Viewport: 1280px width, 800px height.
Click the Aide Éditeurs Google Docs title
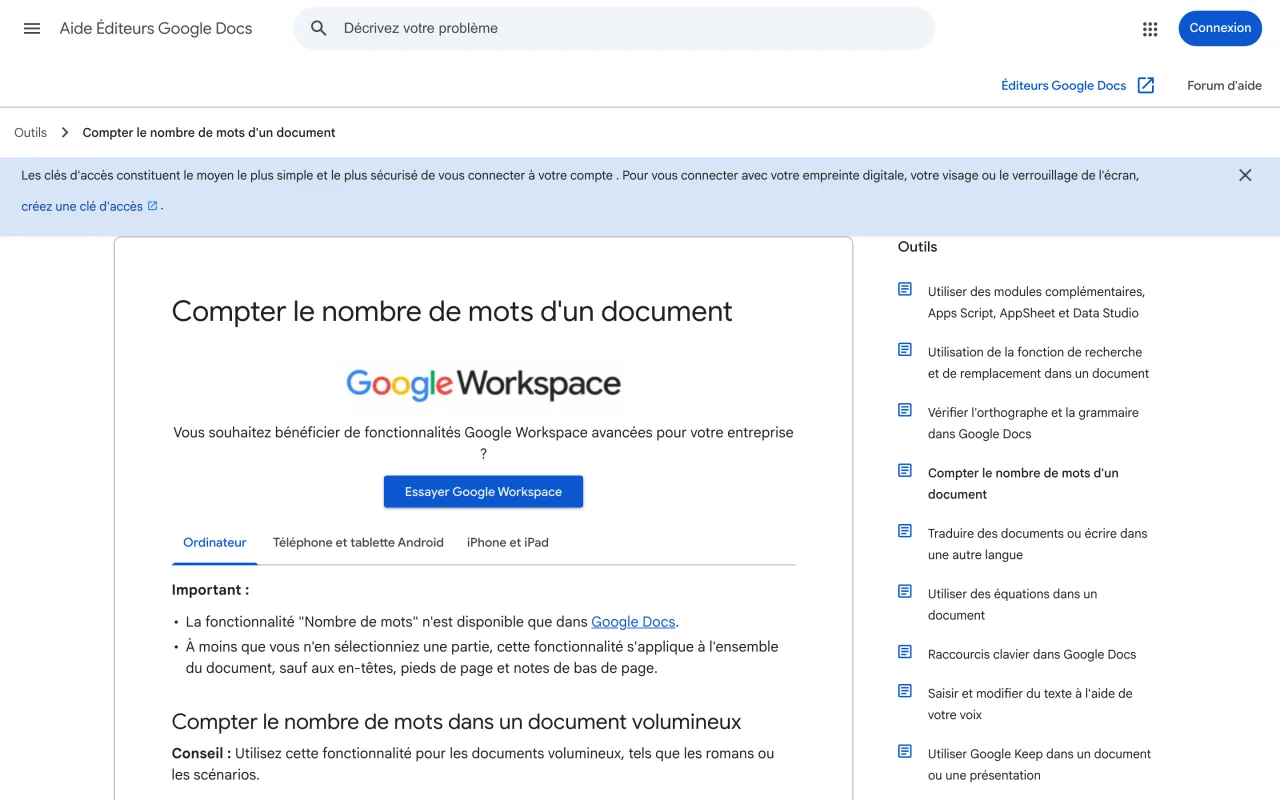pyautogui.click(x=156, y=28)
